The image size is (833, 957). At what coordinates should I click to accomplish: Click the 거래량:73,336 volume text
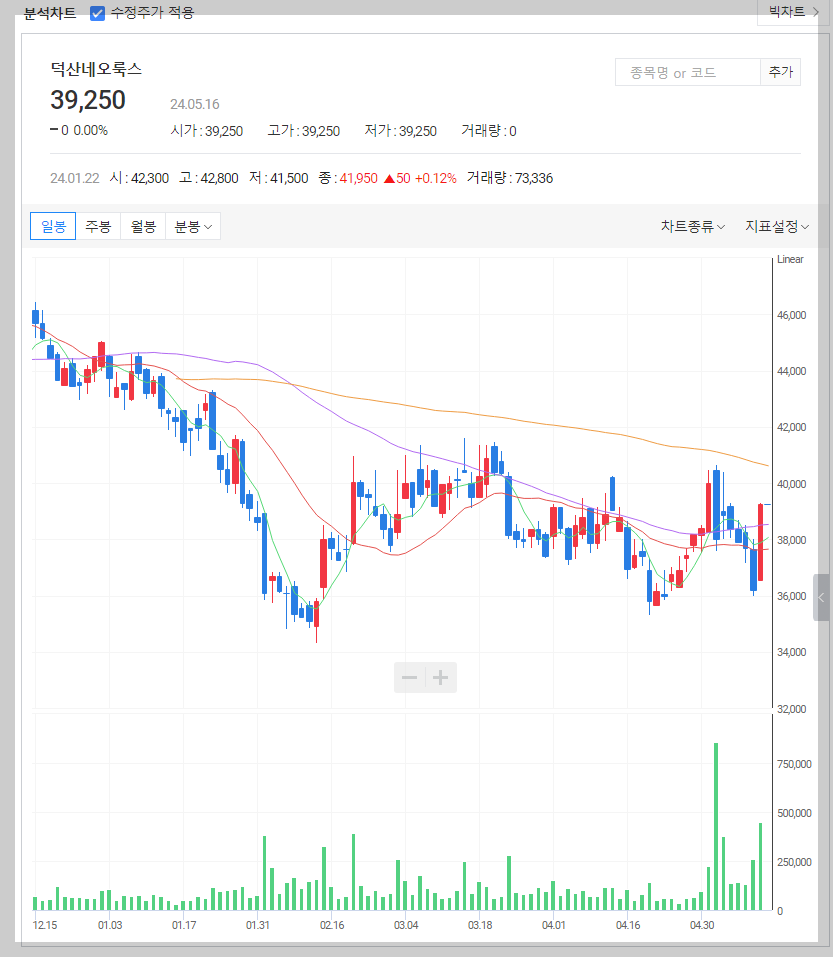pos(510,178)
